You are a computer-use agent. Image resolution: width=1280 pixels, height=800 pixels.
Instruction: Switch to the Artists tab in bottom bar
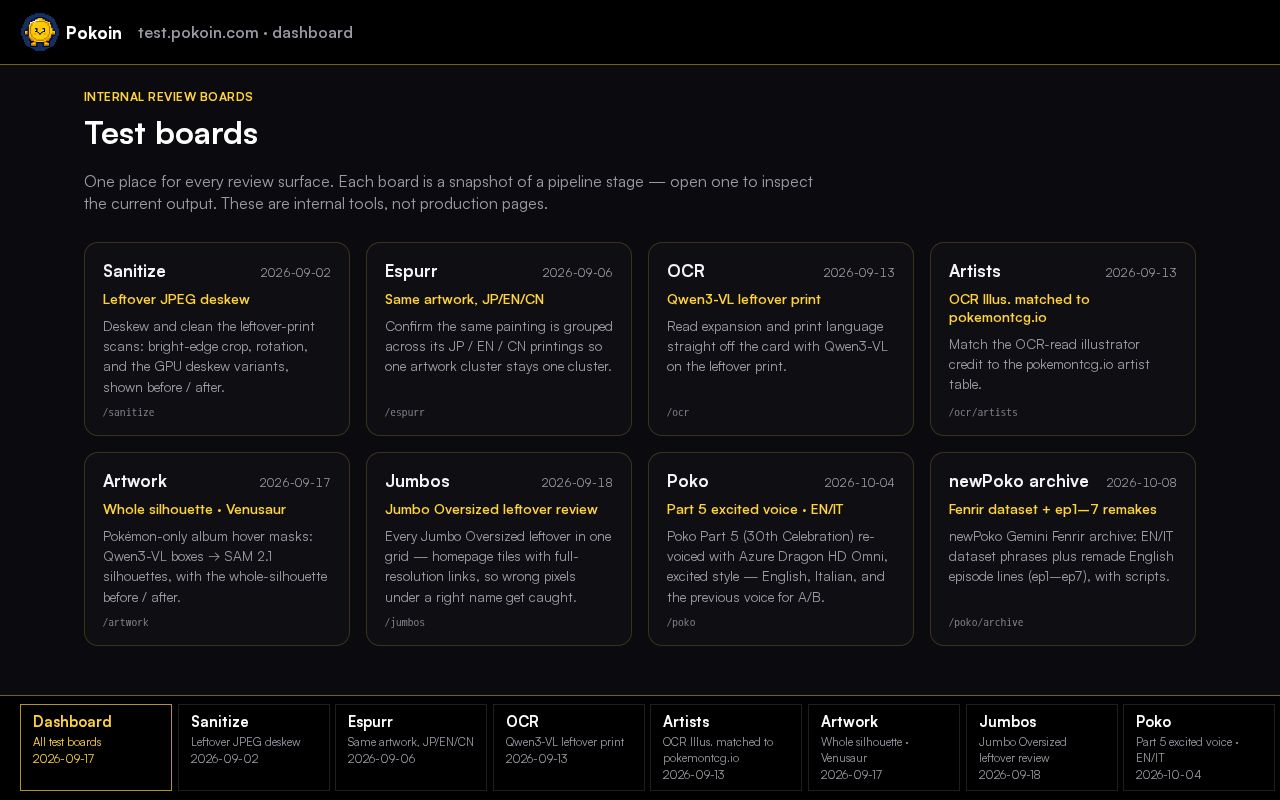coord(726,747)
